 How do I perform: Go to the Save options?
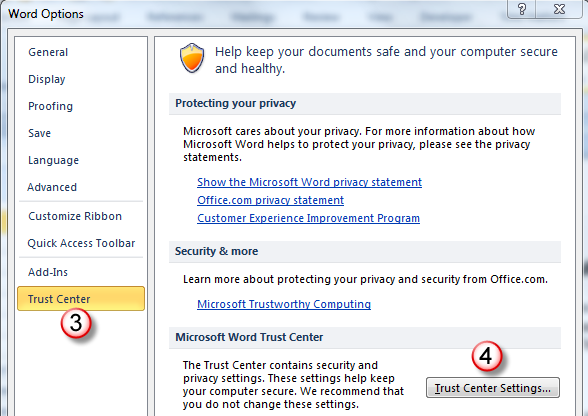click(x=39, y=133)
